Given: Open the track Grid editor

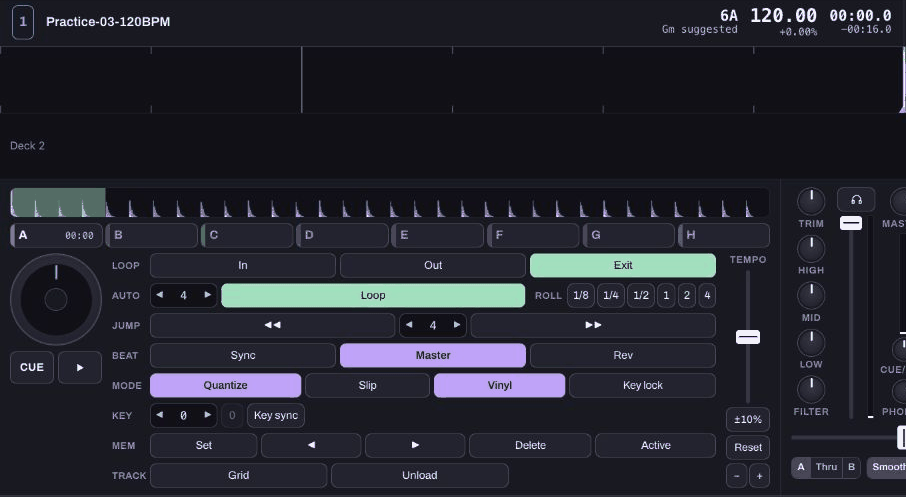Looking at the screenshot, I should click(239, 475).
